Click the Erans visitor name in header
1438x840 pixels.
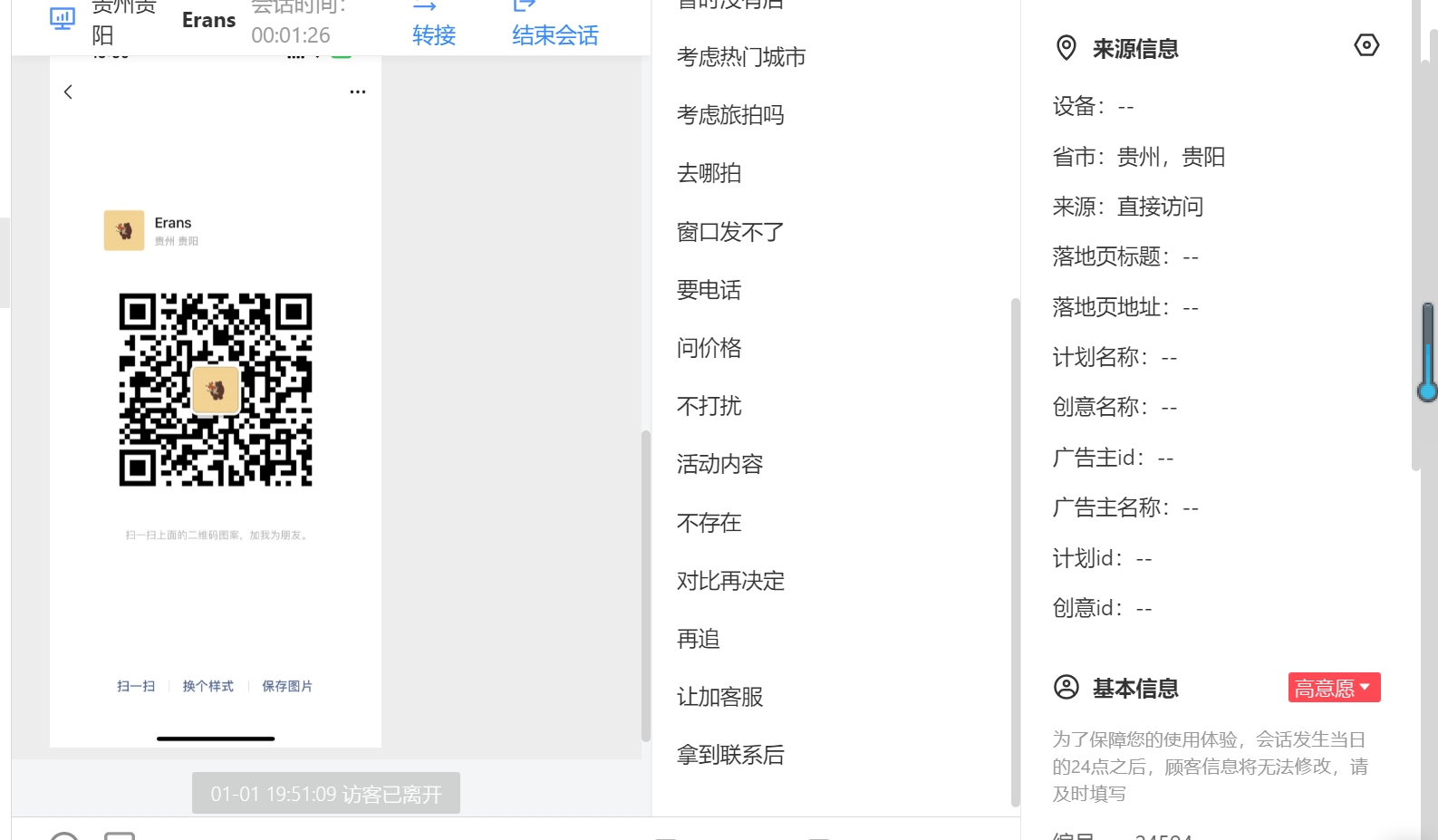(x=208, y=20)
